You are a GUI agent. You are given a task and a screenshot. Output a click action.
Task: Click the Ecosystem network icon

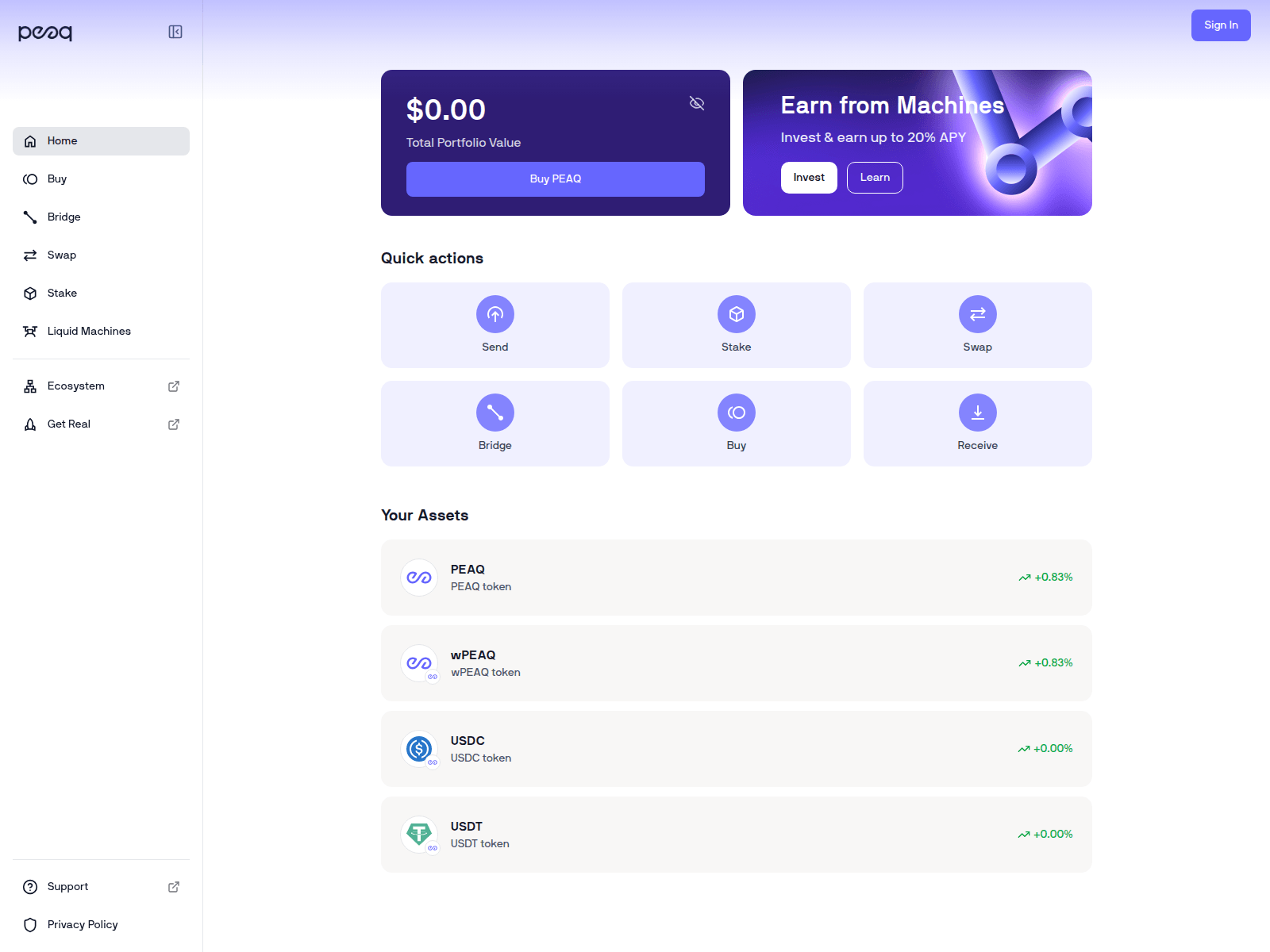[x=30, y=386]
